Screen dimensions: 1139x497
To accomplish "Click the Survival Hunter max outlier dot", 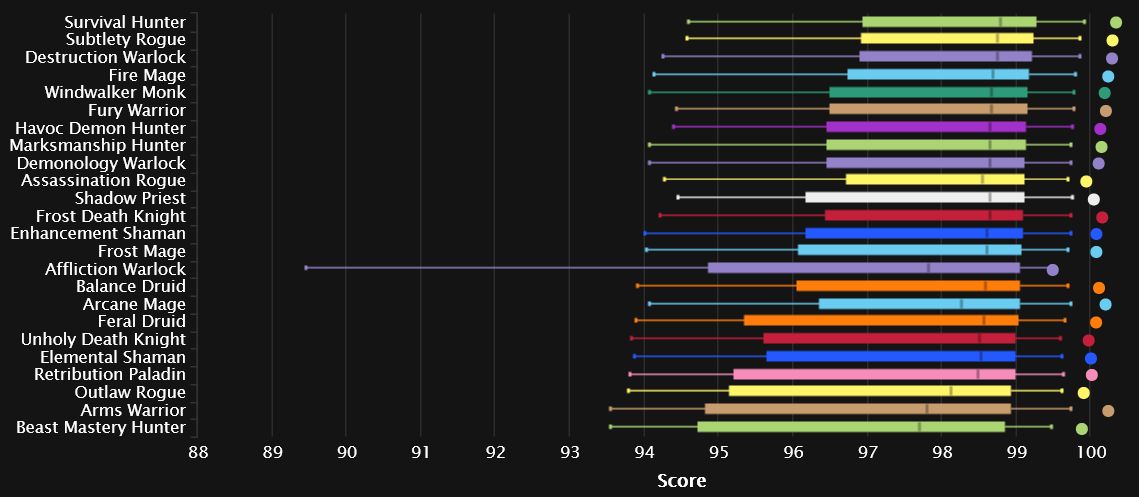I will [x=1116, y=23].
